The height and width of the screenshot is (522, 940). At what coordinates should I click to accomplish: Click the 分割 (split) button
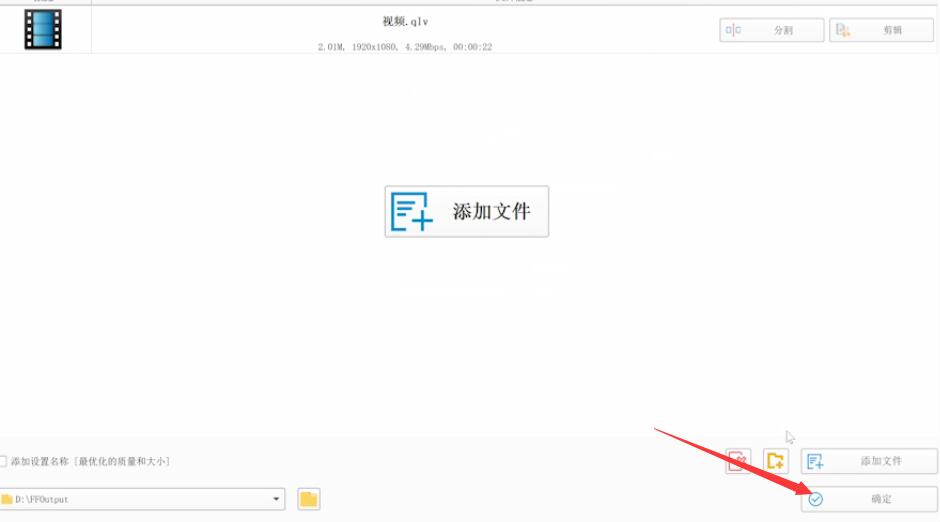pyautogui.click(x=772, y=30)
